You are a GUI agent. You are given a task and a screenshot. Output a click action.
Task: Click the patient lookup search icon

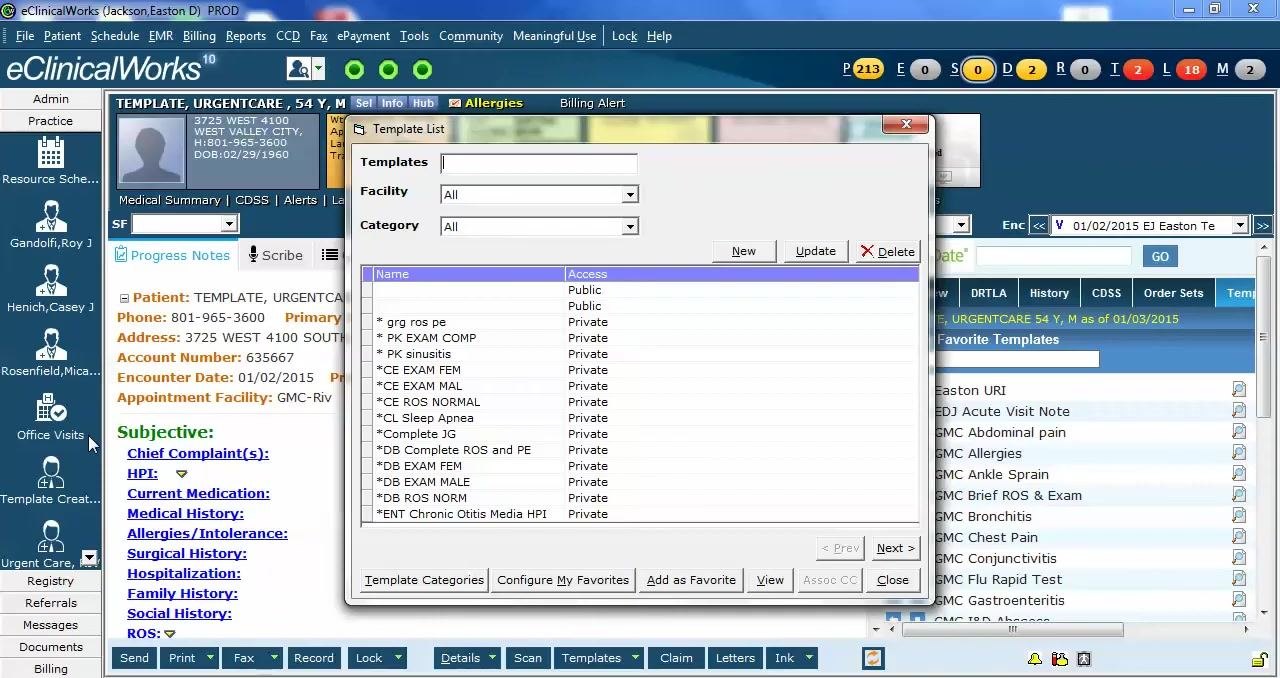[298, 69]
